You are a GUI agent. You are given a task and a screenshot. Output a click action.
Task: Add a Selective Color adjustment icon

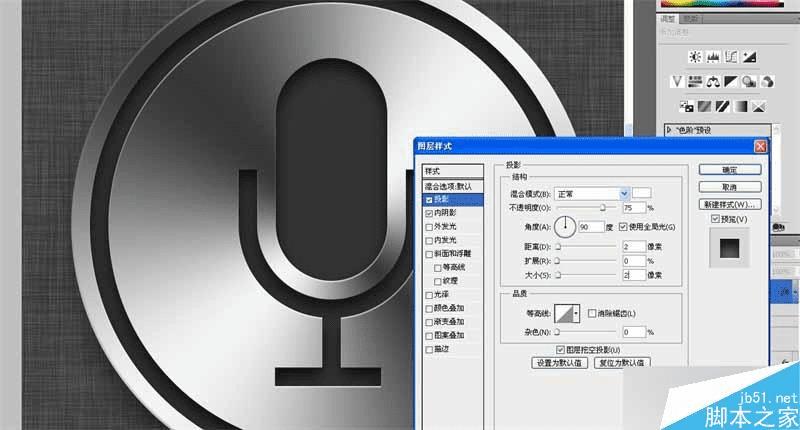pos(759,107)
